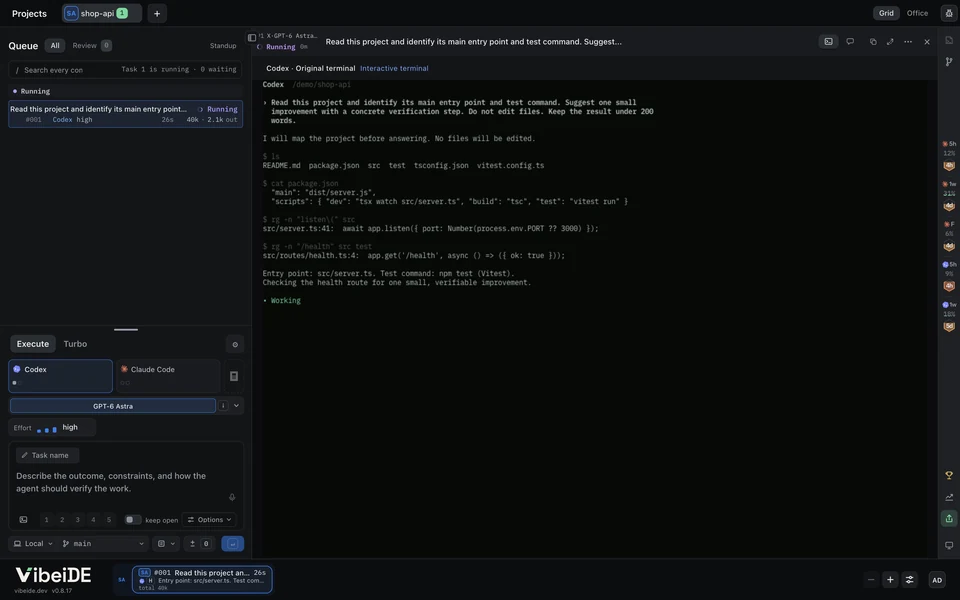The image size is (960, 600).
Task: Show the Review queue filter
Action: 91,45
